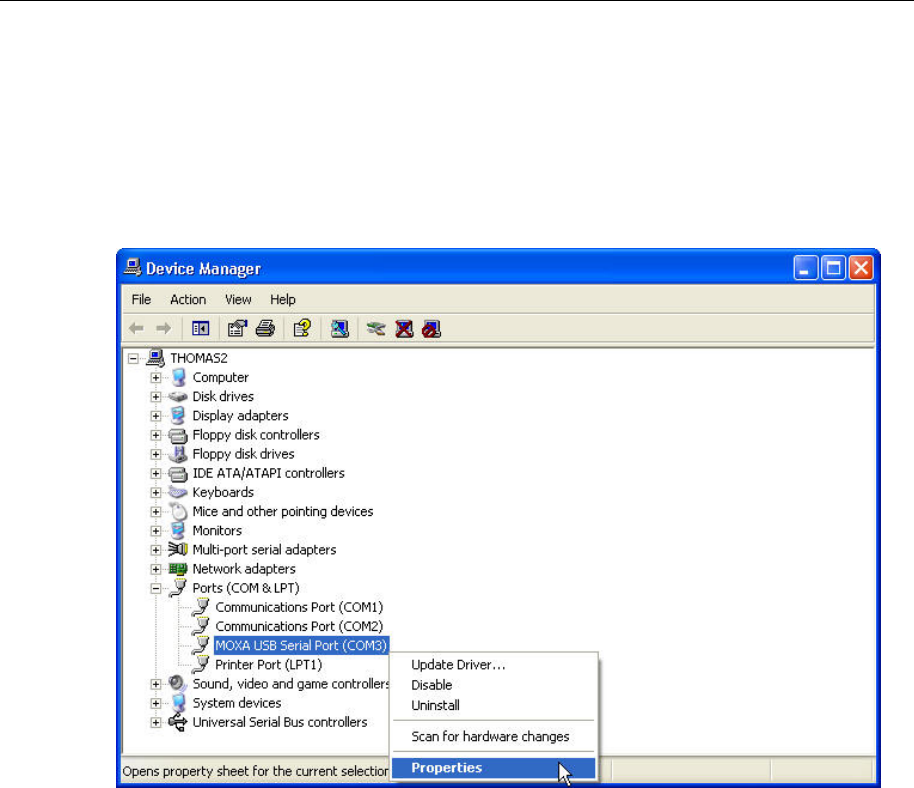The image size is (914, 788).
Task: Click the Network adapters icon
Action: pyautogui.click(x=178, y=569)
